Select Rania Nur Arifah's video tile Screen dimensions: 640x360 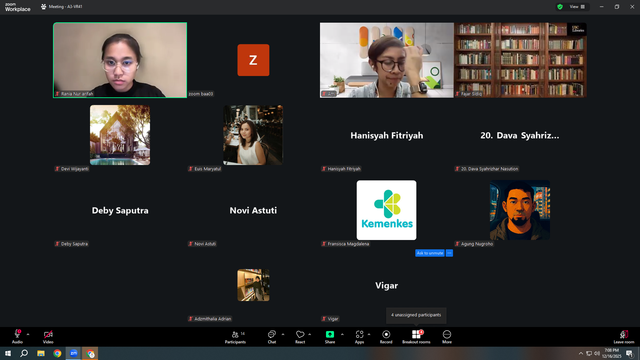pos(120,60)
